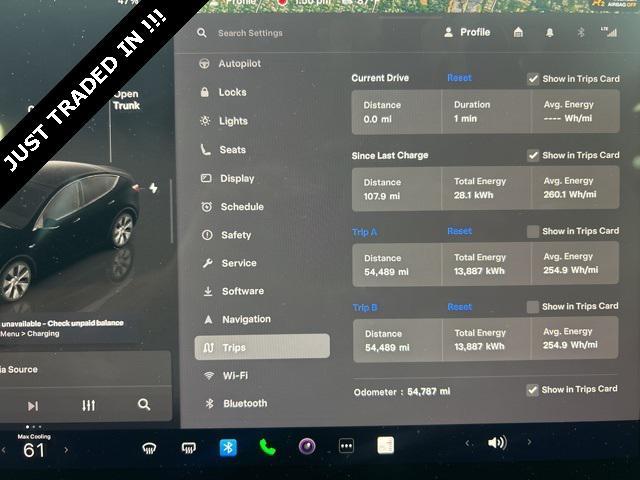Select the highlighted Trips menu item
The height and width of the screenshot is (480, 640).
(x=262, y=347)
